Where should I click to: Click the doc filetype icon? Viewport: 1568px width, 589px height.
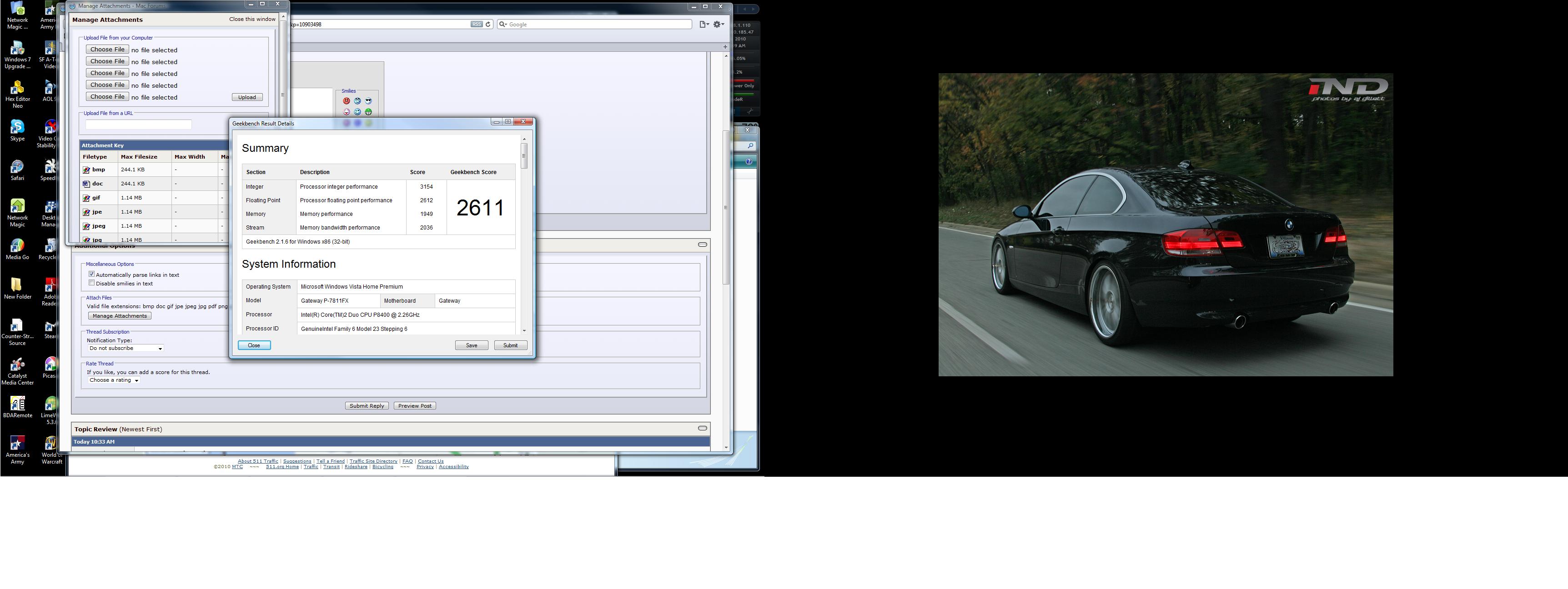(x=86, y=184)
